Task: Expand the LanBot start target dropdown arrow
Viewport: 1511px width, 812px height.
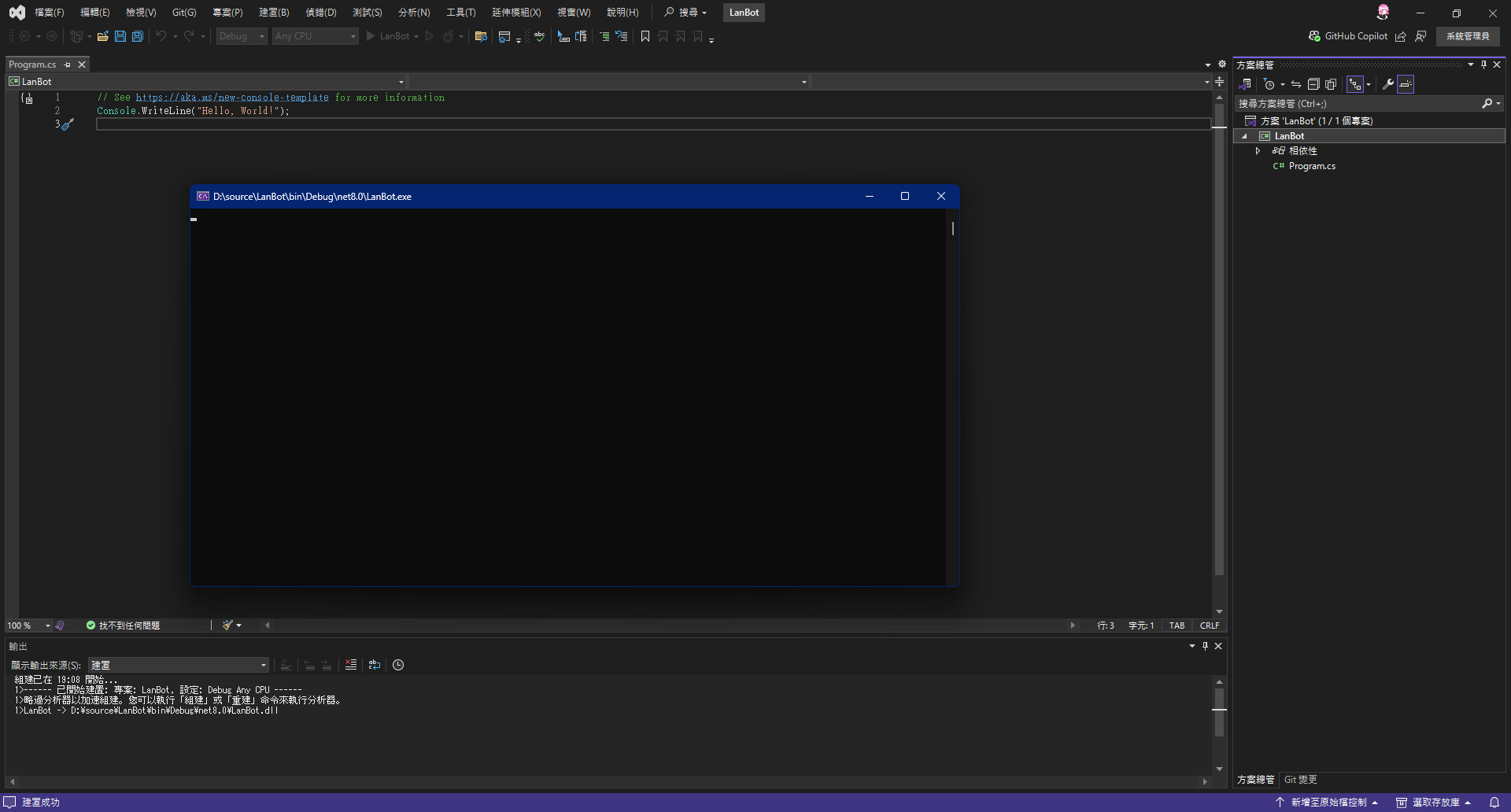Action: (416, 36)
